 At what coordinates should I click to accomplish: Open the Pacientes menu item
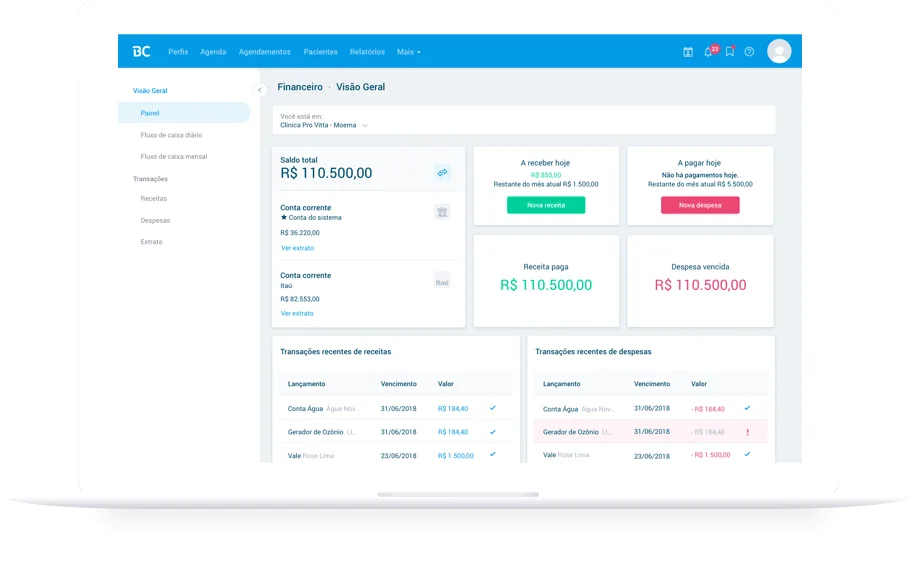coord(320,52)
